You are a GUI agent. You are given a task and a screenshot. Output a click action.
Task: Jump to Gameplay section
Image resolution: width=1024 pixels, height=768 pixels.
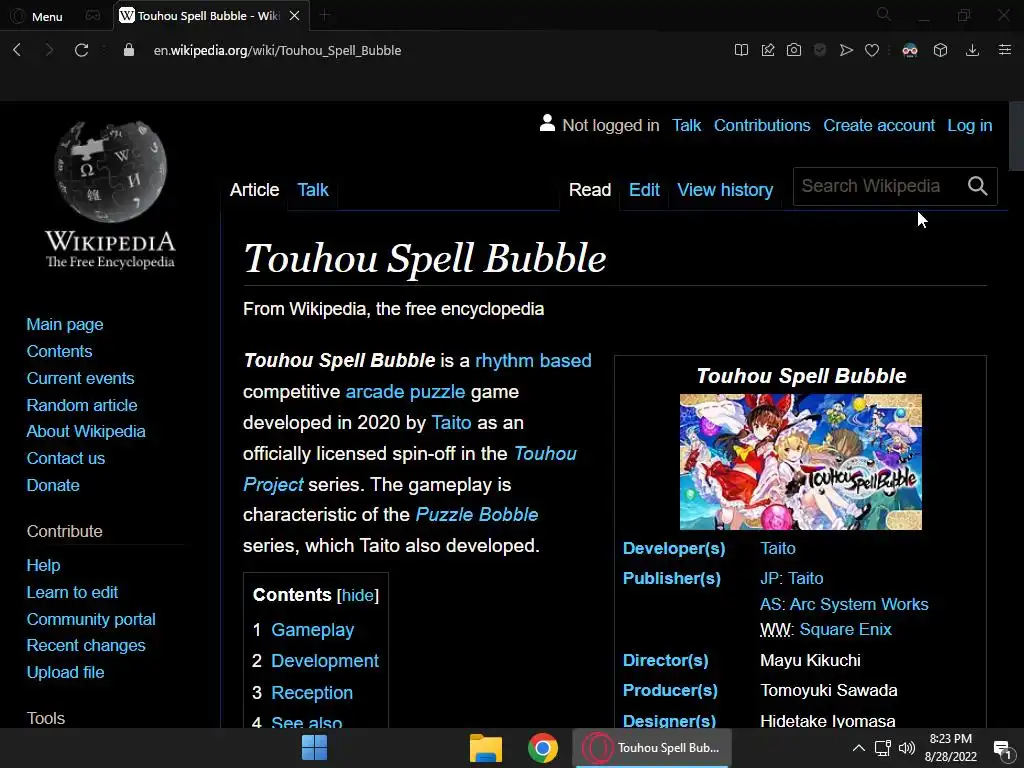click(312, 630)
